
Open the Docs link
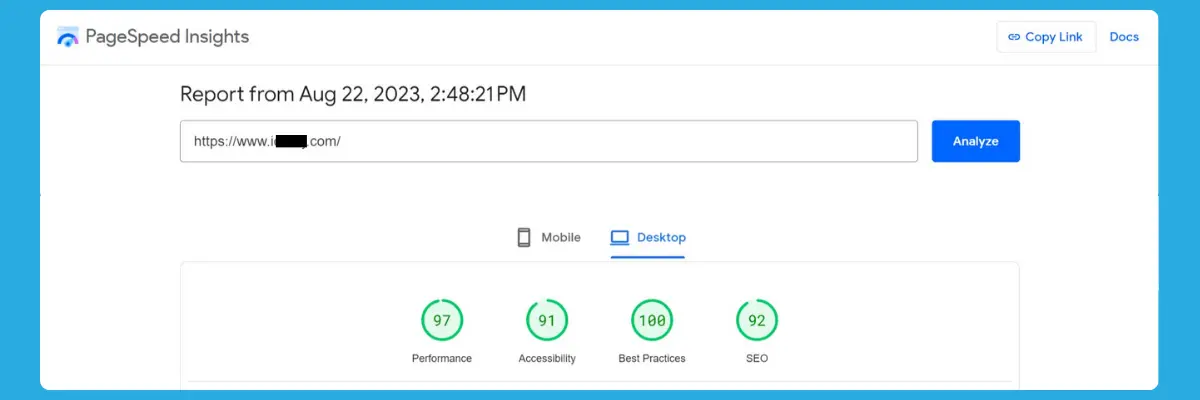point(1124,37)
